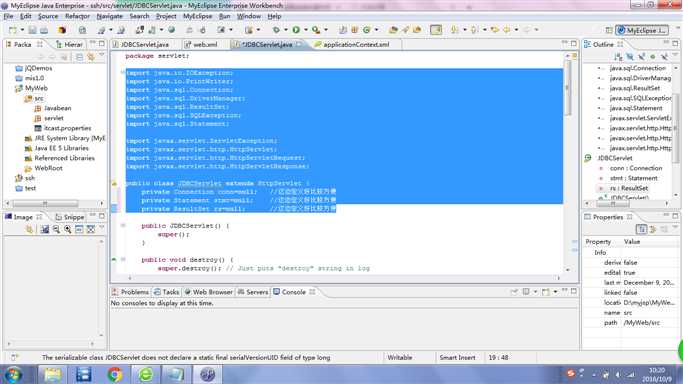Click the Sort icon in Outline toolbar
This screenshot has width=683, height=384.
point(618,57)
